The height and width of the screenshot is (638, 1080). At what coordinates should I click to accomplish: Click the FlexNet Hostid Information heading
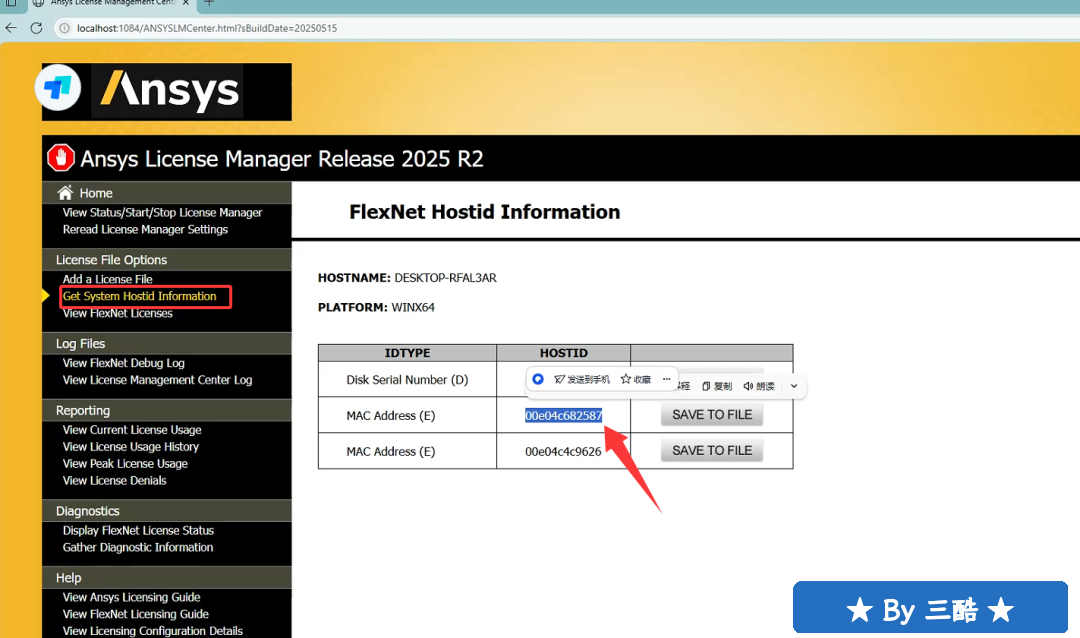point(484,212)
